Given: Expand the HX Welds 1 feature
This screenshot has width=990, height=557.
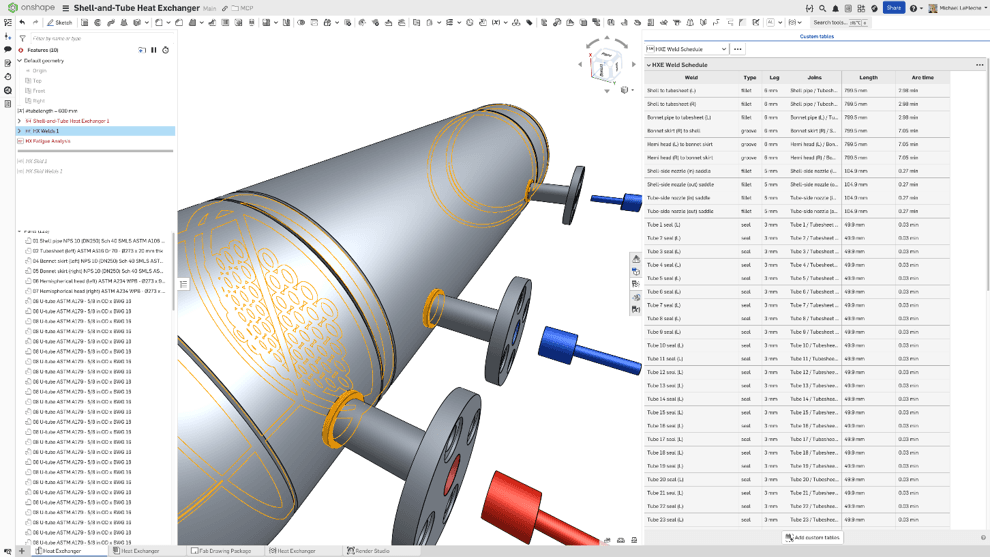Looking at the screenshot, I should [x=20, y=131].
